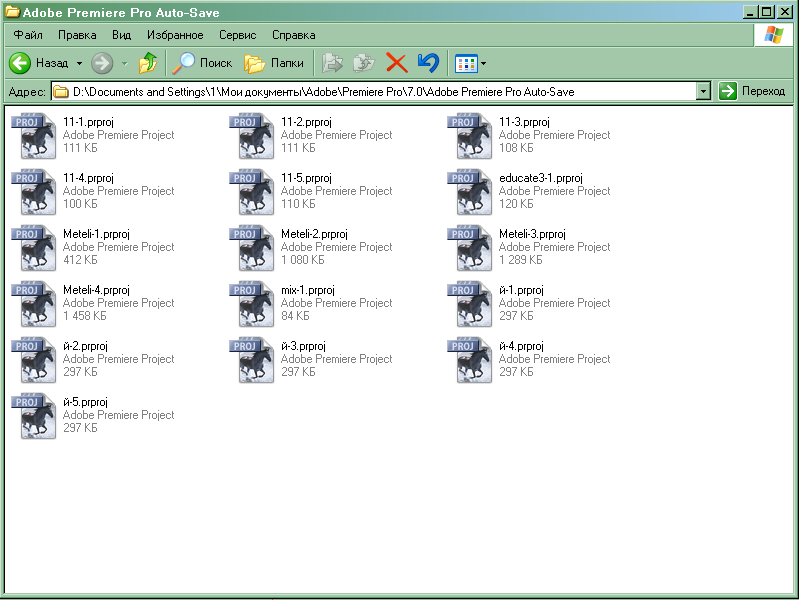Open the Views dropdown arrow
This screenshot has height=600, width=799.
(484, 64)
